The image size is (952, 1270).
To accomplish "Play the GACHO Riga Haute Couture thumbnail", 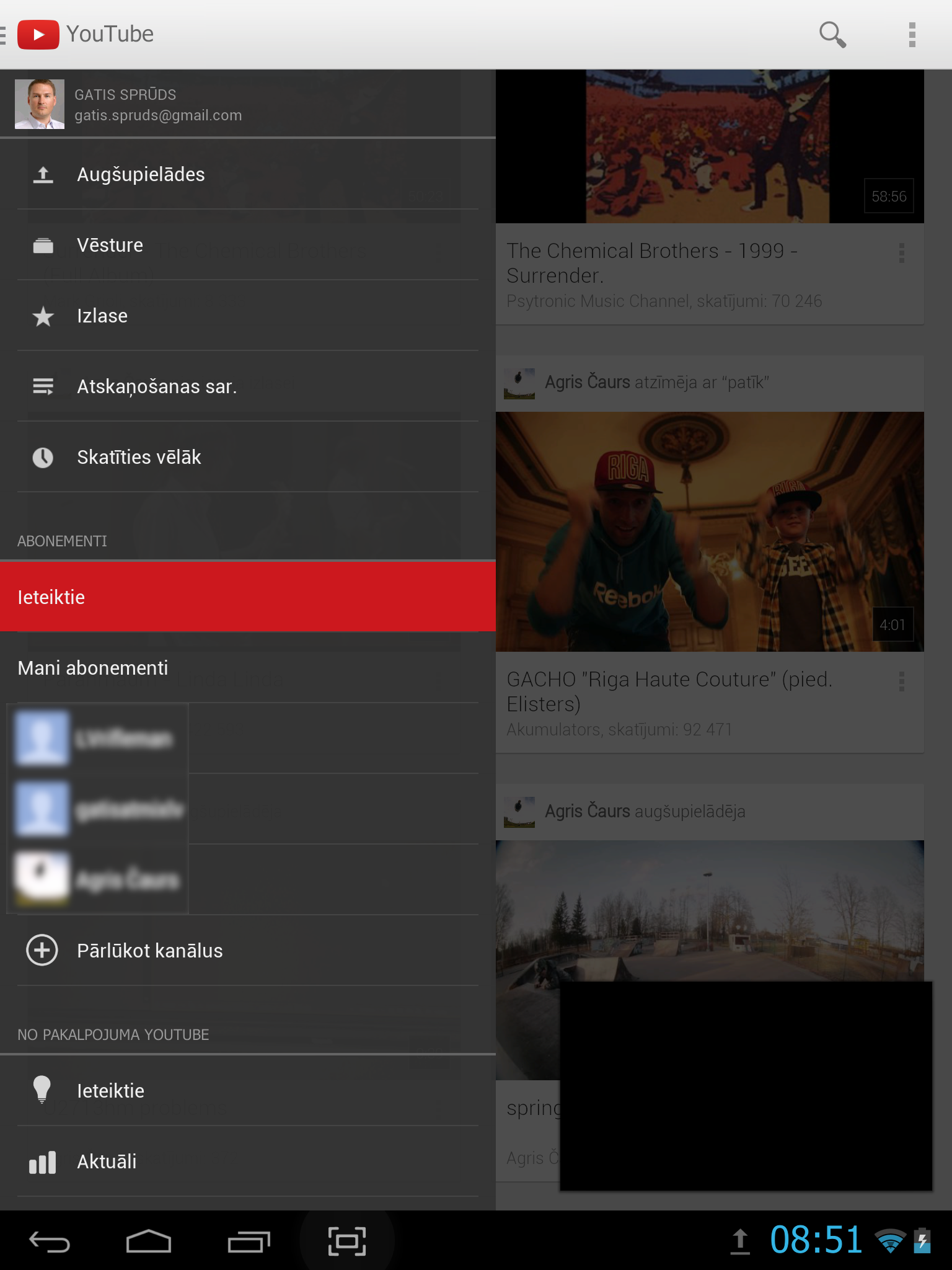I will [710, 531].
